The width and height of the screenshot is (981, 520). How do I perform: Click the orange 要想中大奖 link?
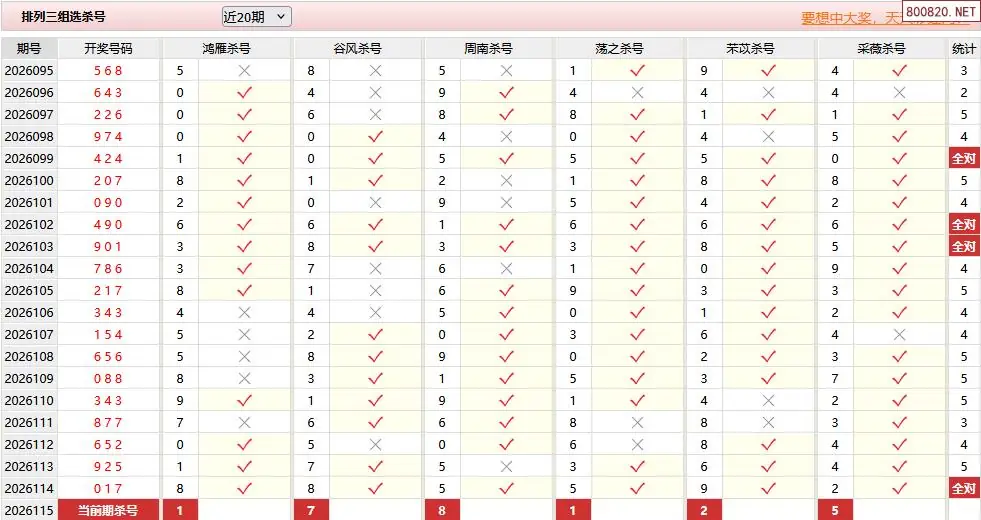point(835,18)
